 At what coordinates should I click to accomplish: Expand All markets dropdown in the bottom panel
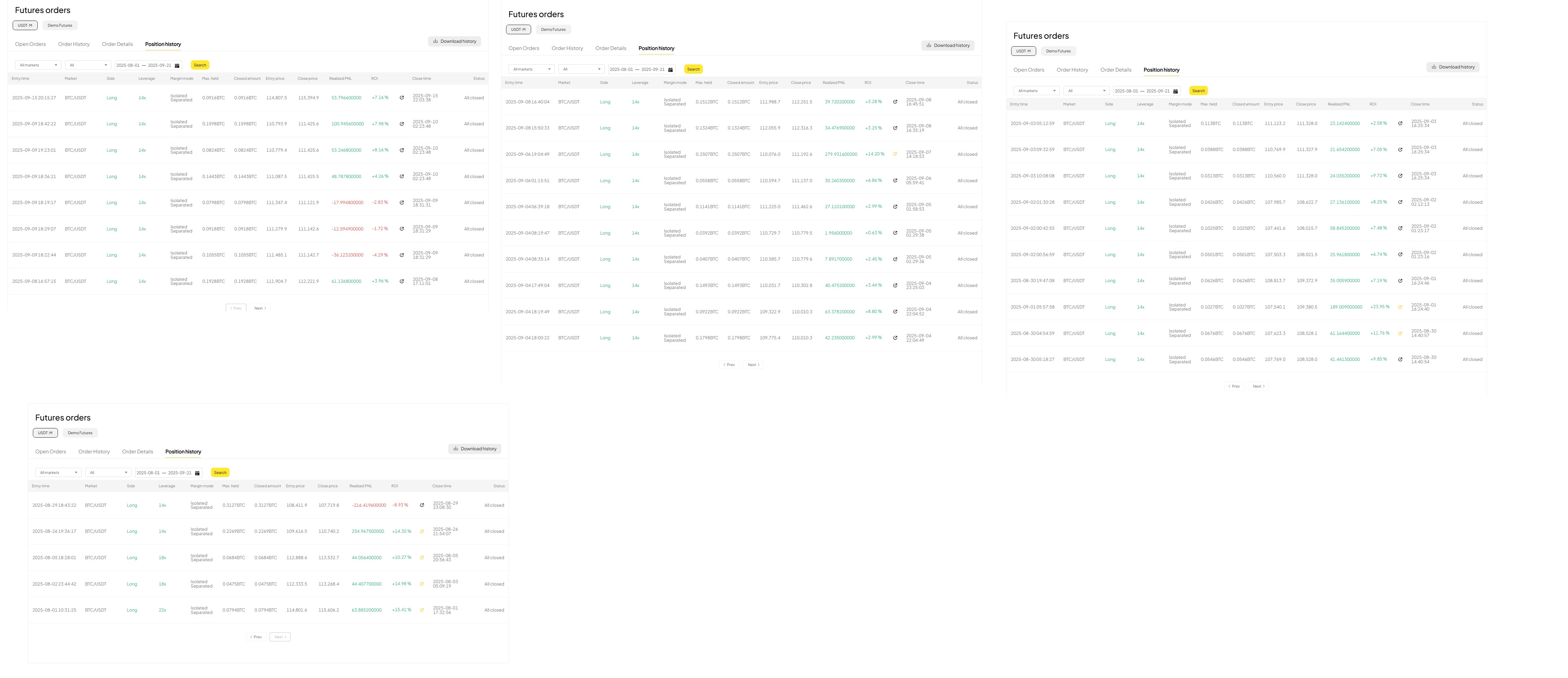58,473
